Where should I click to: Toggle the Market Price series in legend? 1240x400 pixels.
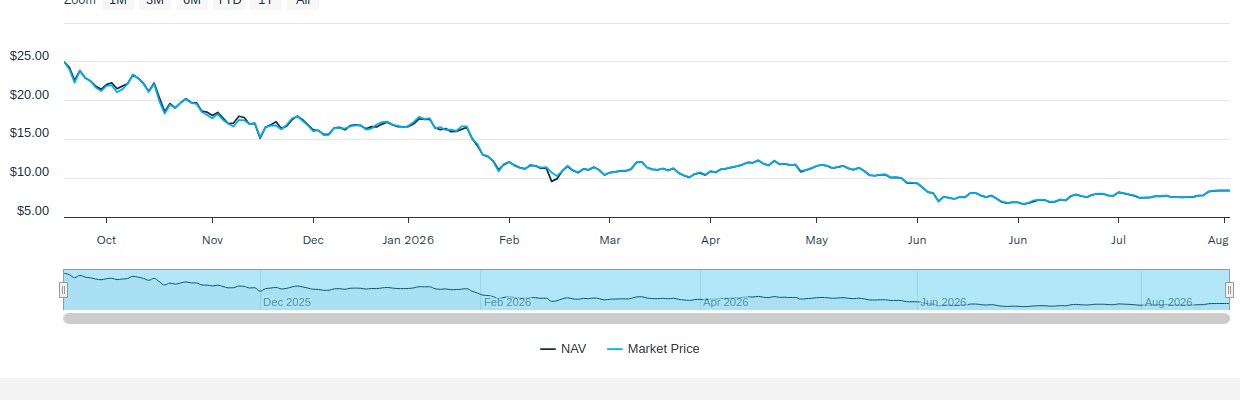(x=653, y=349)
